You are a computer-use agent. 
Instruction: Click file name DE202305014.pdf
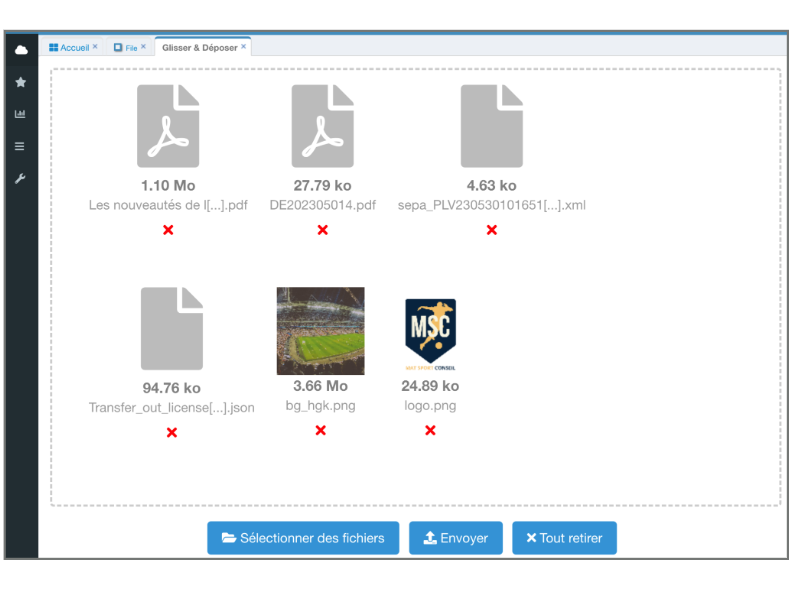tap(323, 205)
